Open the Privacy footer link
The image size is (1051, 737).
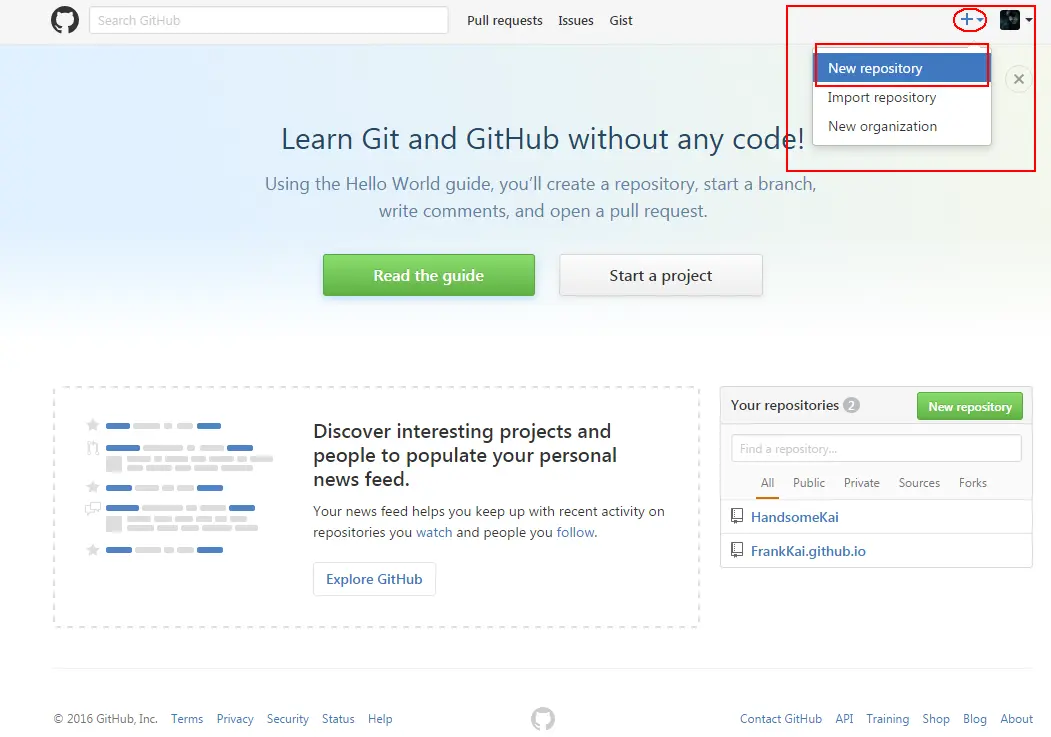[235, 719]
